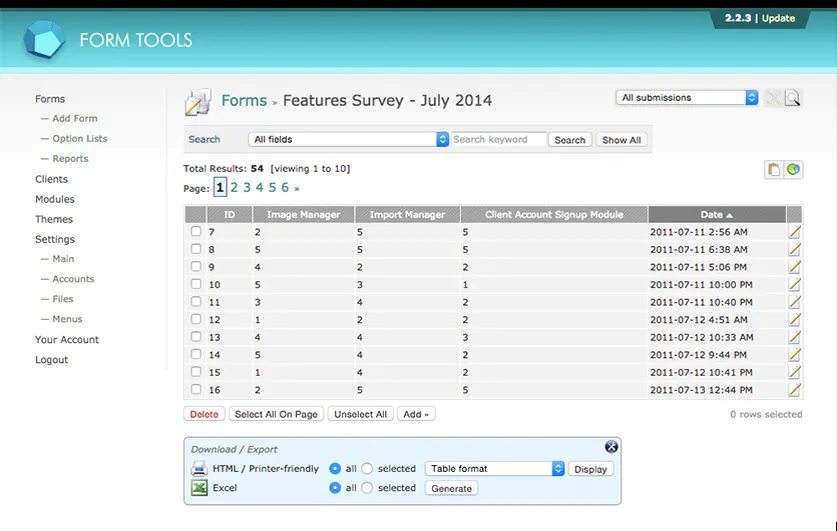Viewport: 837px width, 531px height.
Task: Select 'all' radio for HTML / Printer-friendly
Action: coord(335,469)
